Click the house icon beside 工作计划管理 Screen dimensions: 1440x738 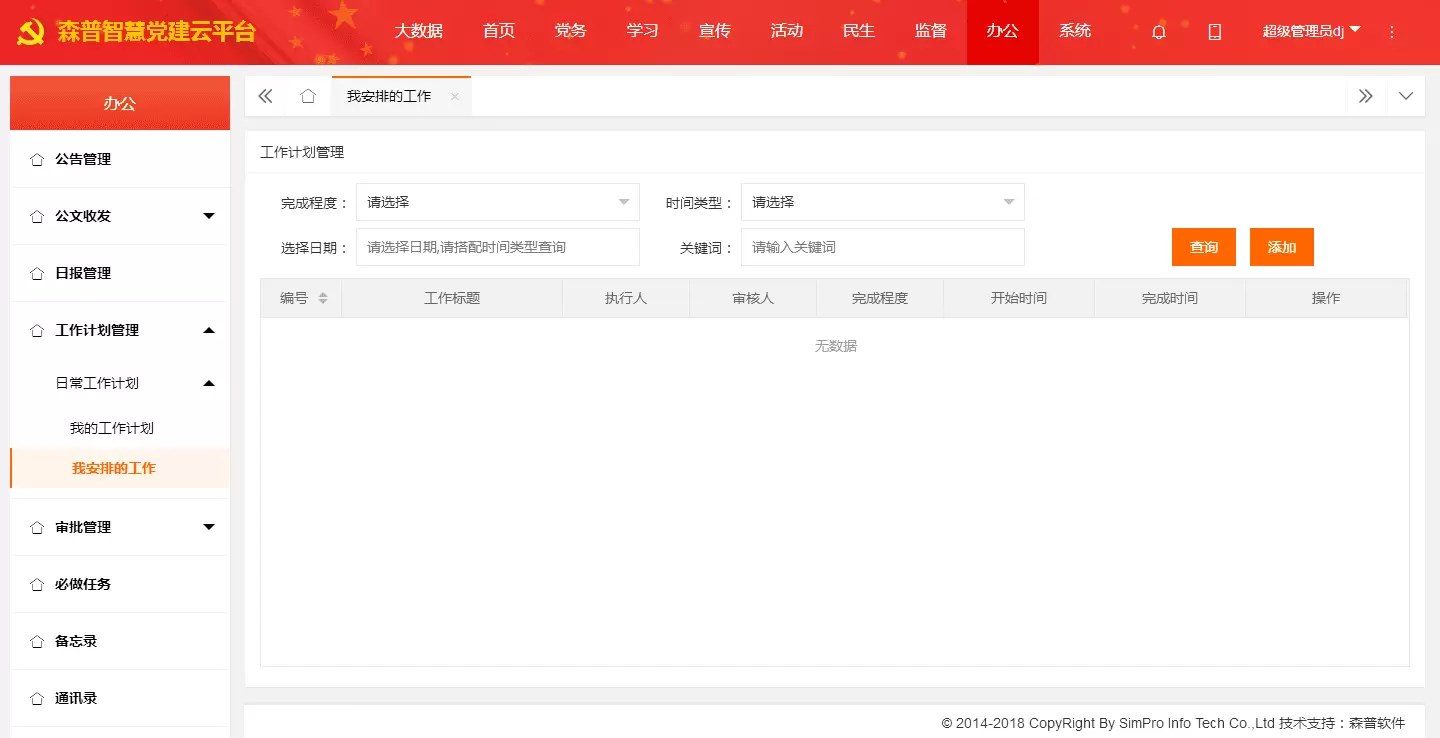point(37,330)
